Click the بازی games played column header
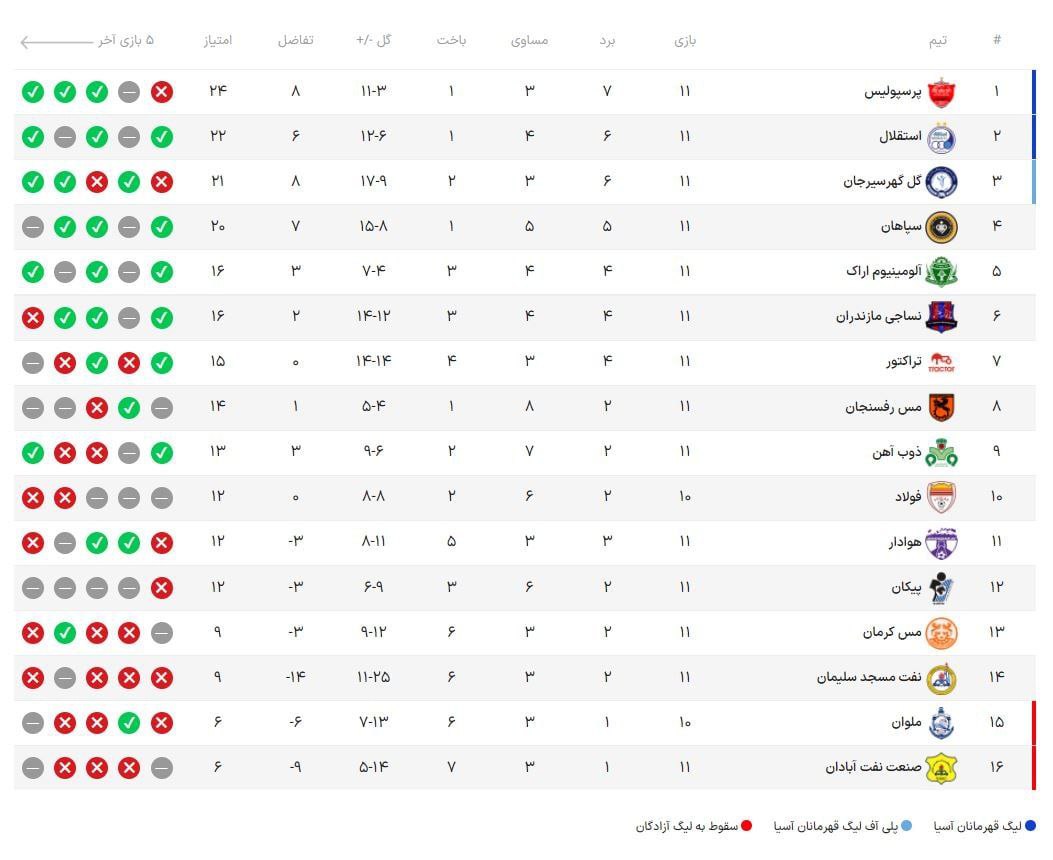Viewport: 1053px width, 860px height. 685,41
